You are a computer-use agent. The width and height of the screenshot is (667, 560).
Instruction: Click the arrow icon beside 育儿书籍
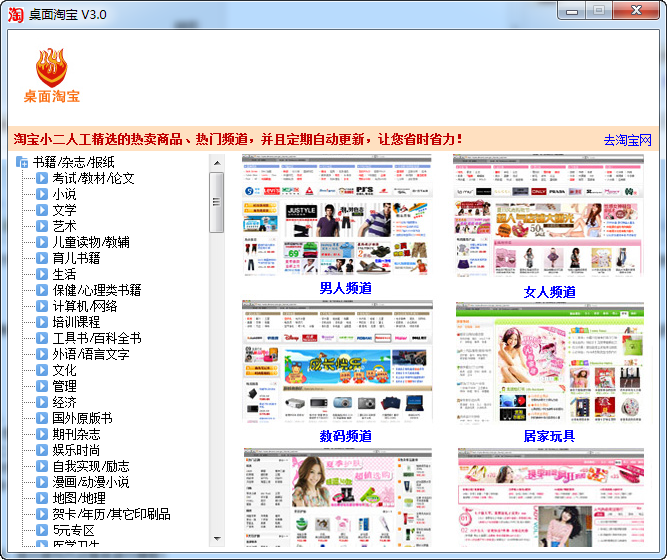coord(42,258)
